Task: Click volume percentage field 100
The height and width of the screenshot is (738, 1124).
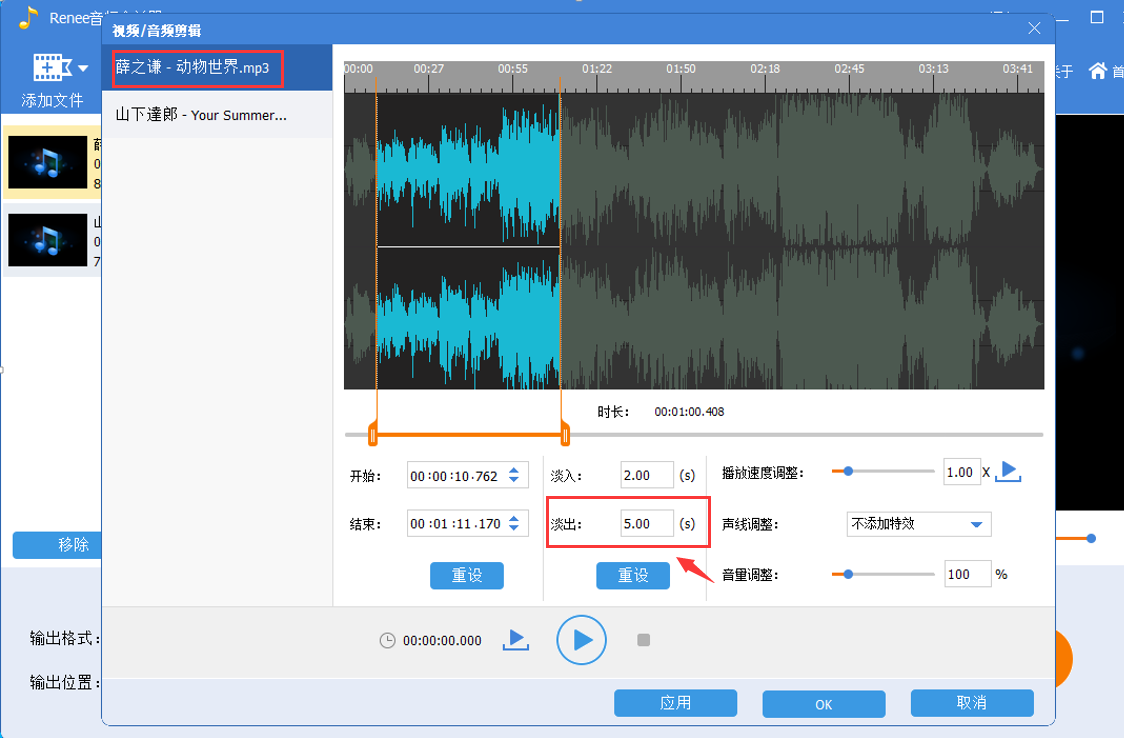Action: (968, 574)
